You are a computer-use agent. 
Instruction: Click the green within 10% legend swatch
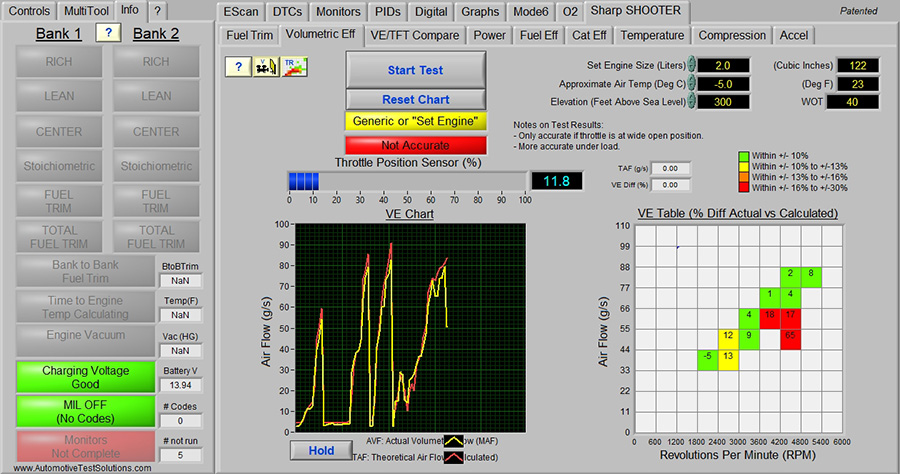pos(742,157)
